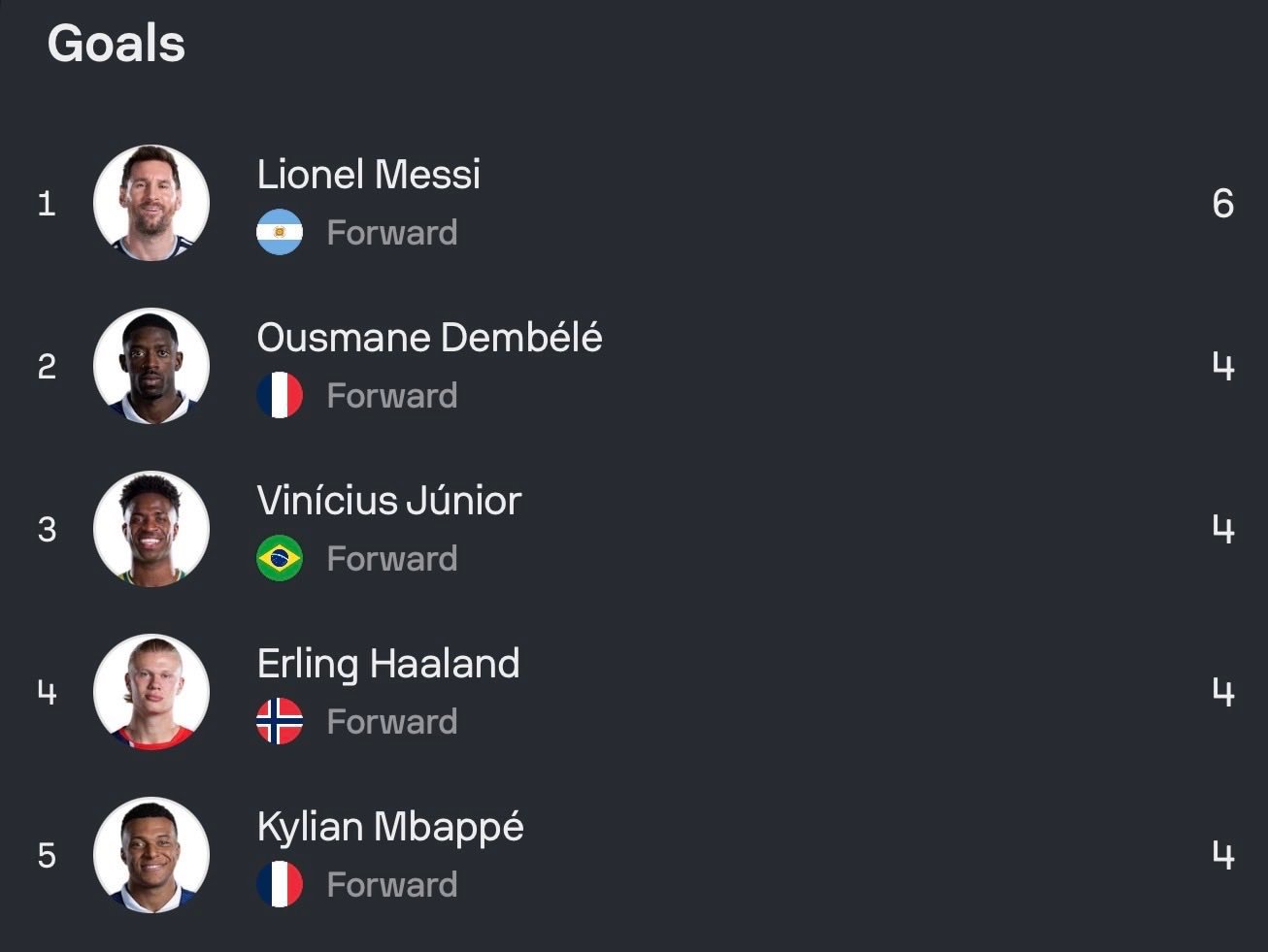The image size is (1268, 952).
Task: Click the rank number 1
Action: point(47,204)
